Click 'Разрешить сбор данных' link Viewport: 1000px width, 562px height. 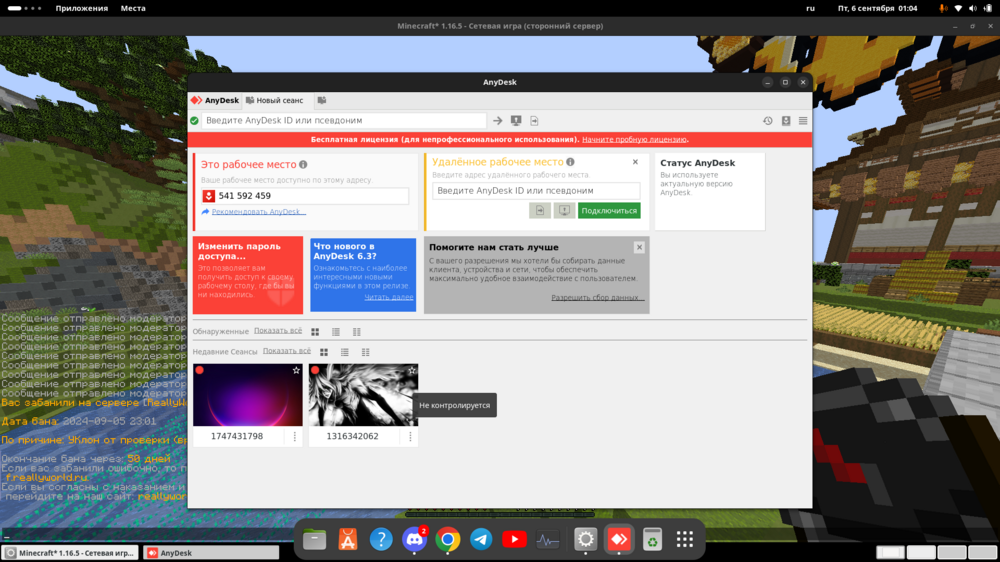click(598, 298)
